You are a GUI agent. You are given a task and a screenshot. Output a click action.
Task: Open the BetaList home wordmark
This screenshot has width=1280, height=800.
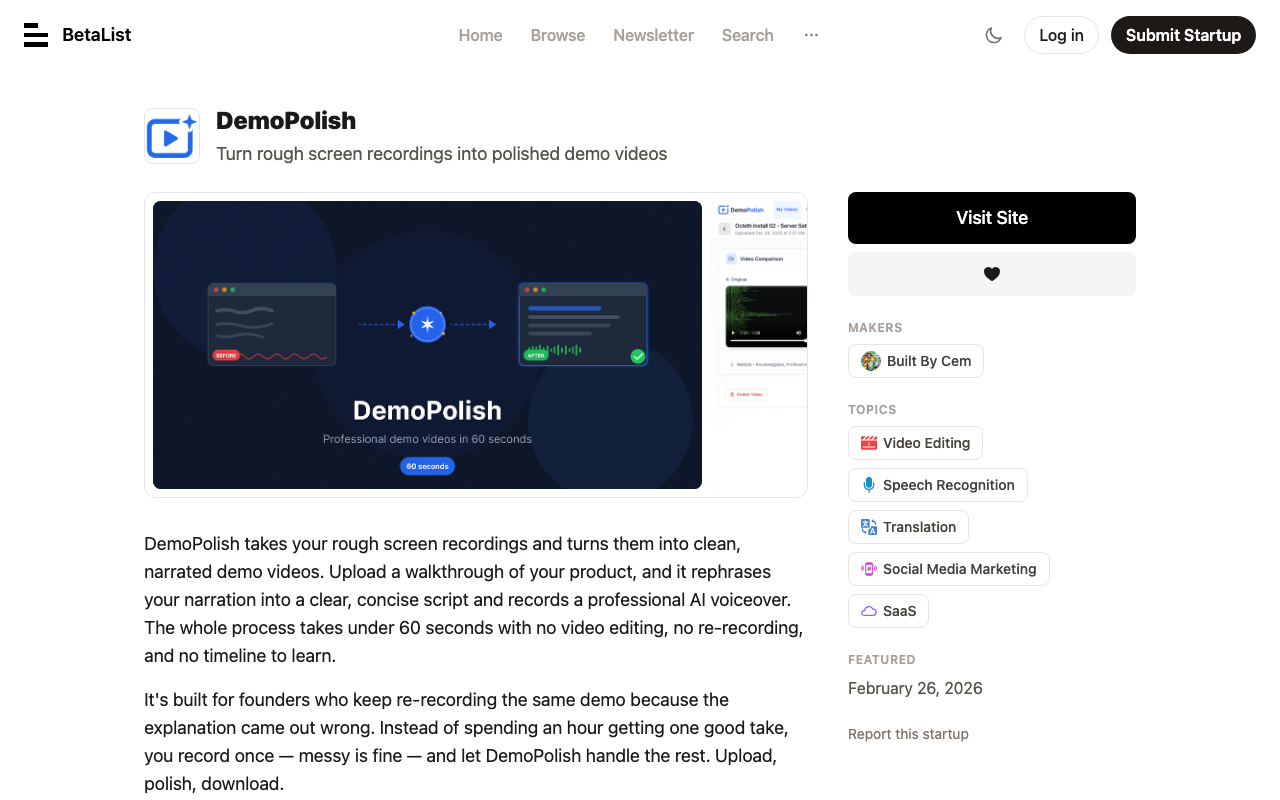pyautogui.click(x=96, y=35)
